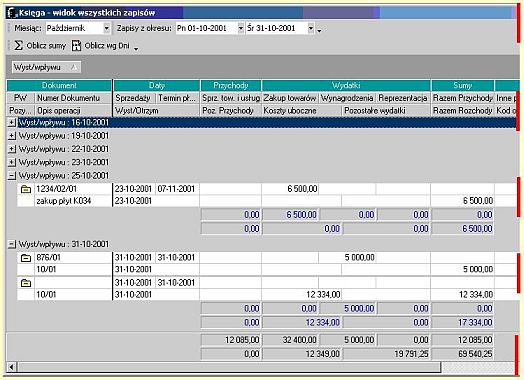Click the Poz. Przychody column header

pyautogui.click(x=231, y=111)
